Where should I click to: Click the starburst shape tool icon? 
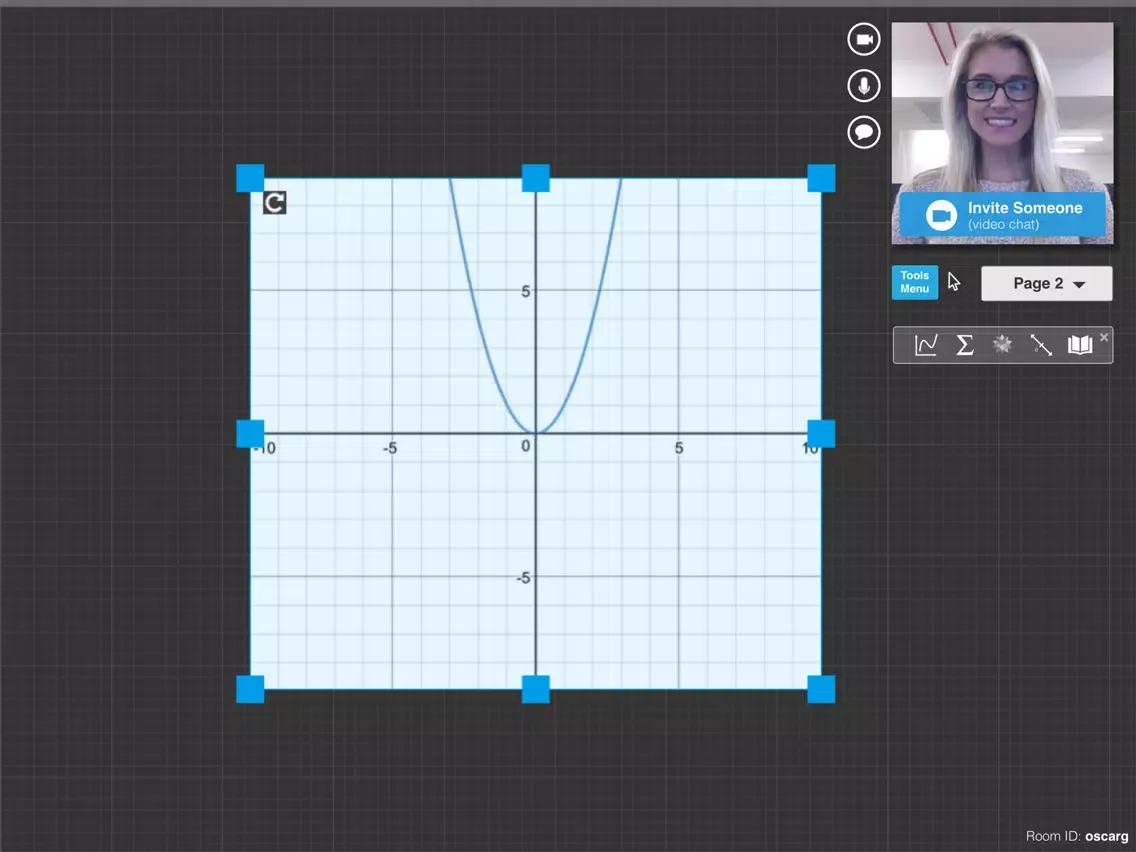pos(1003,345)
